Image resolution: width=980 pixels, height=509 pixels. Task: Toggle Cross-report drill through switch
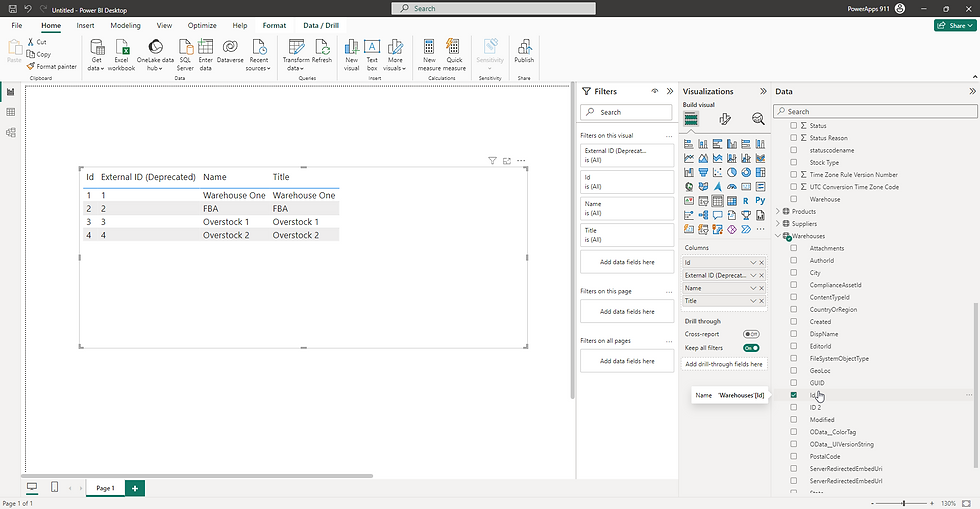click(x=751, y=334)
